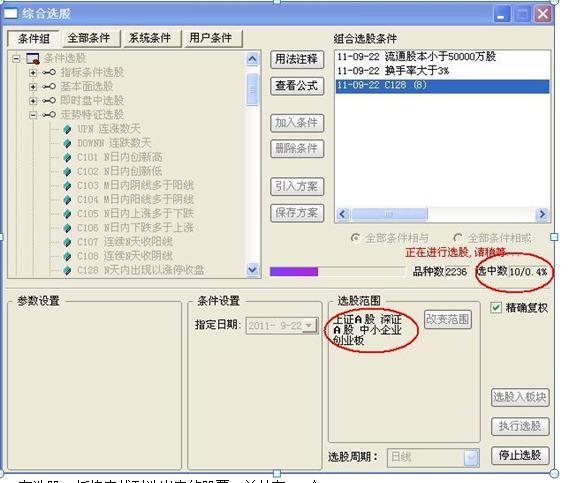
Task: Click the 选中数 10/0.4% value field
Action: click(529, 272)
